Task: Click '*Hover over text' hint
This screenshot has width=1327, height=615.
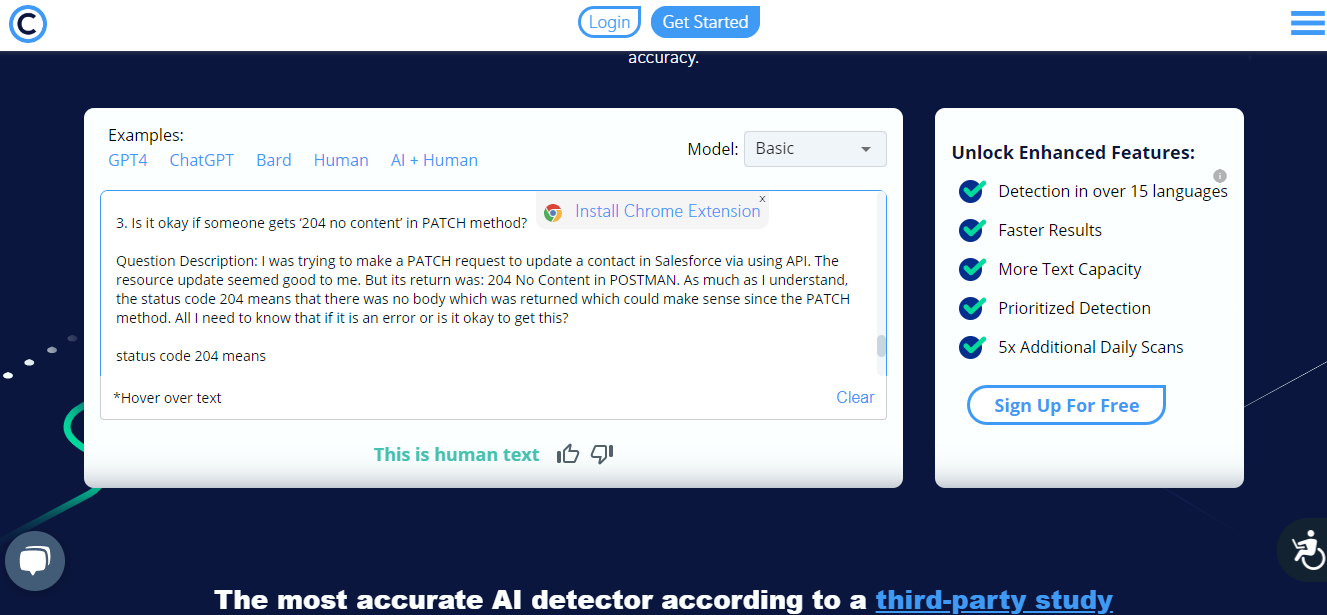Action: [x=167, y=398]
